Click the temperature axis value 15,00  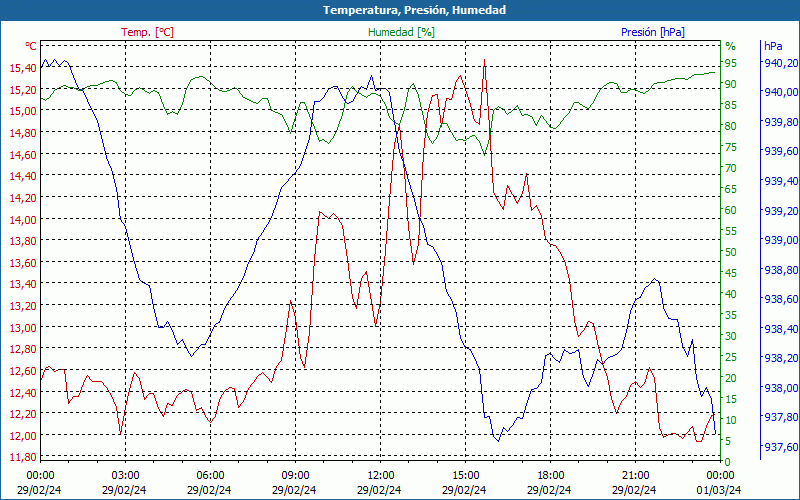tap(23, 111)
